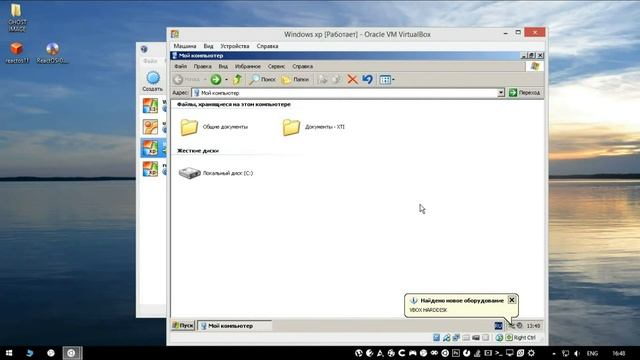Open Explorer Файл menu
This screenshot has width=640, height=360.
(x=180, y=66)
